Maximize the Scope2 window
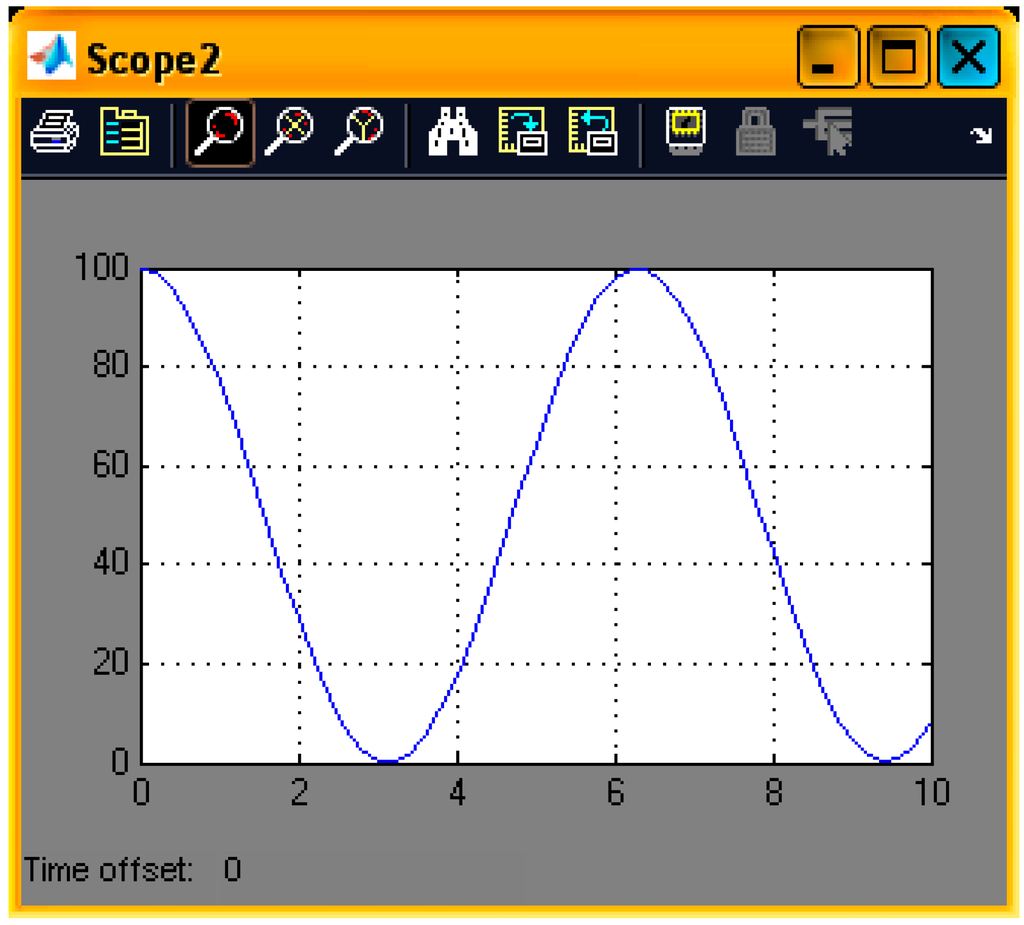Viewport: 1024px width, 925px height. pos(897,57)
